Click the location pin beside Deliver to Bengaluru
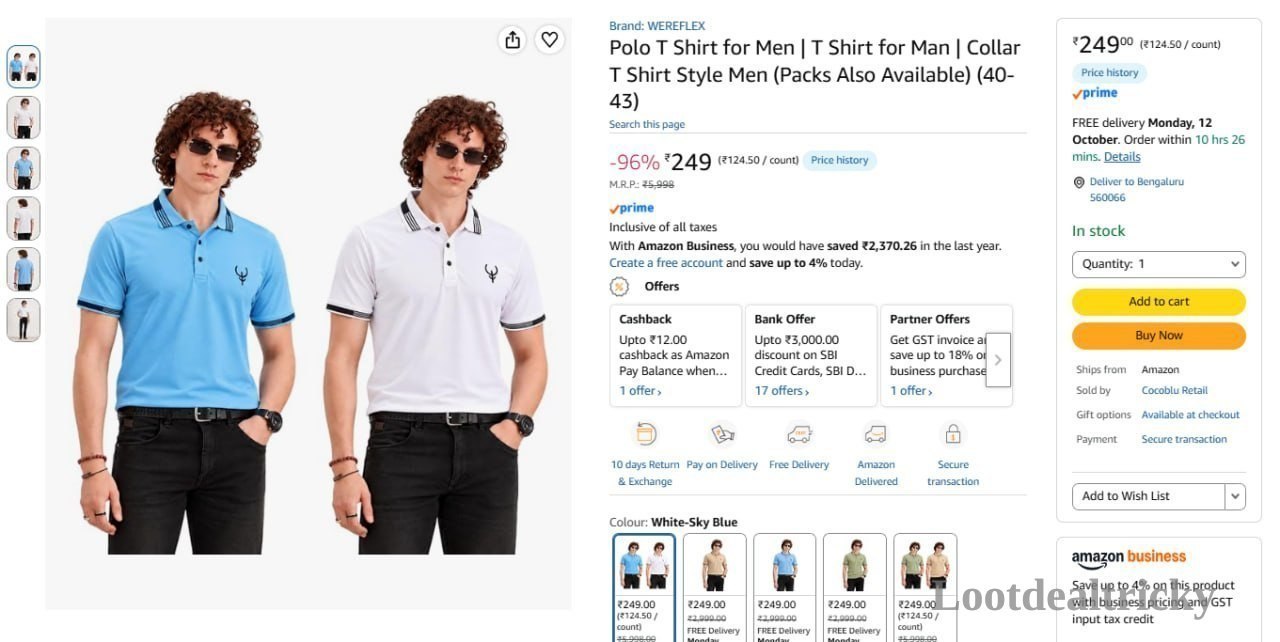 tap(1079, 183)
